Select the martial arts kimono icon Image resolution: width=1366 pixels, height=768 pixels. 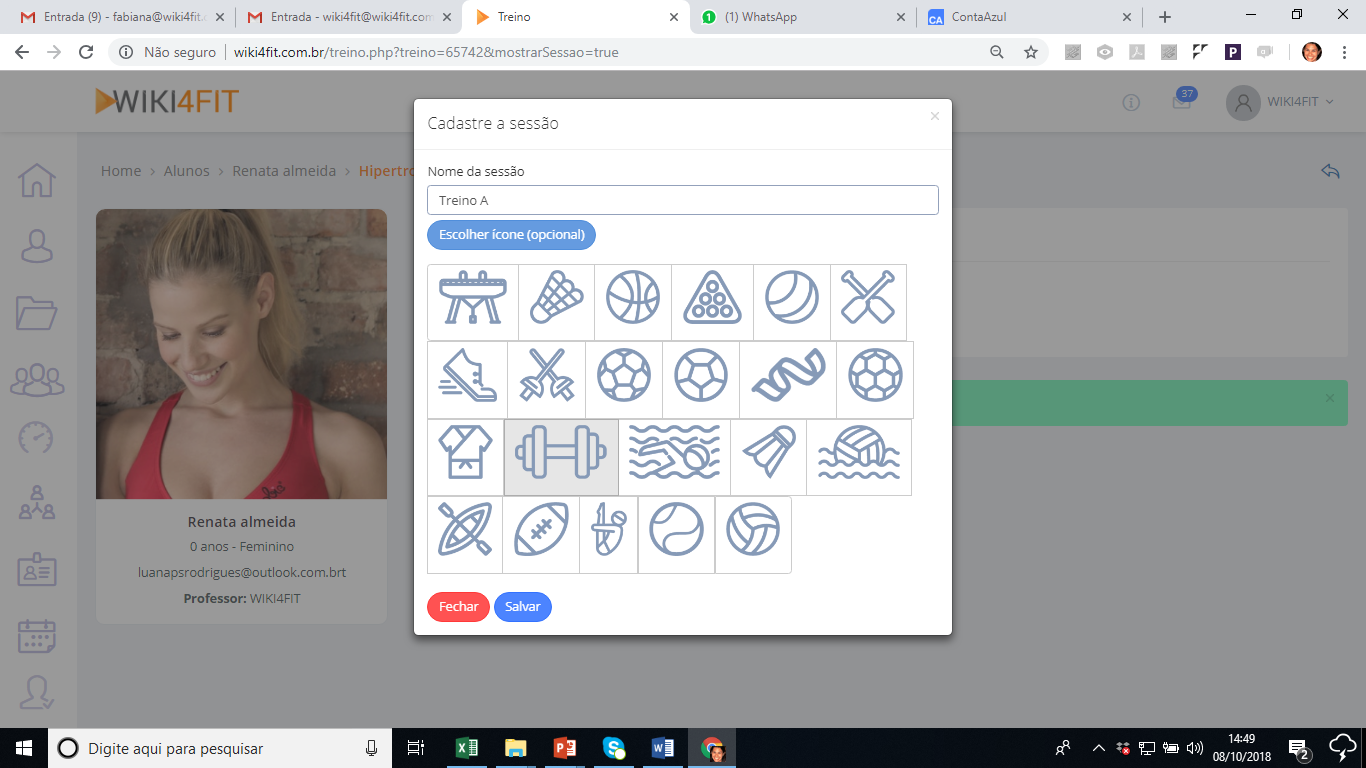click(465, 457)
